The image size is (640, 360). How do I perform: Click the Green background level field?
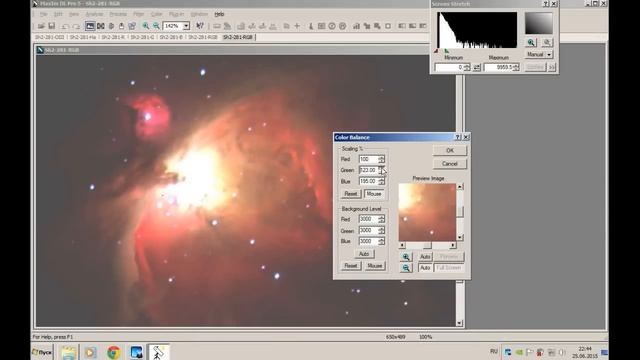pos(368,231)
